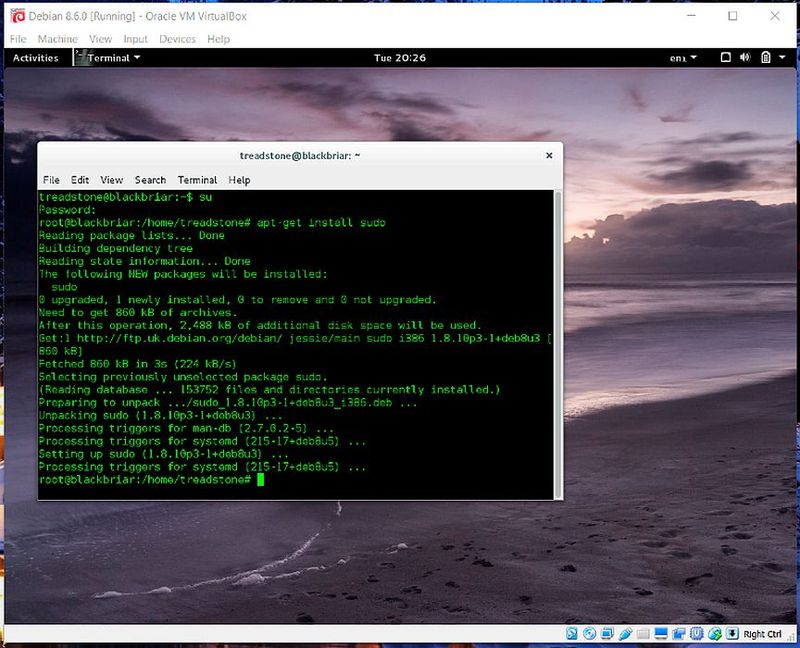
Task: Open the terminal window's Terminal menu
Action: tap(197, 180)
